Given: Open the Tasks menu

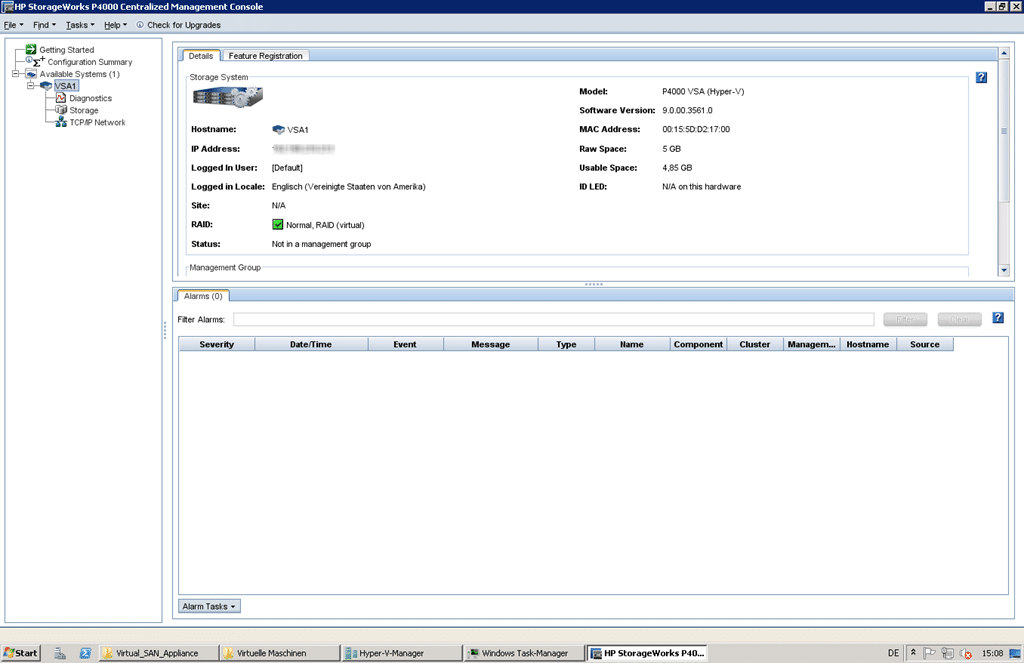Looking at the screenshot, I should pyautogui.click(x=80, y=25).
